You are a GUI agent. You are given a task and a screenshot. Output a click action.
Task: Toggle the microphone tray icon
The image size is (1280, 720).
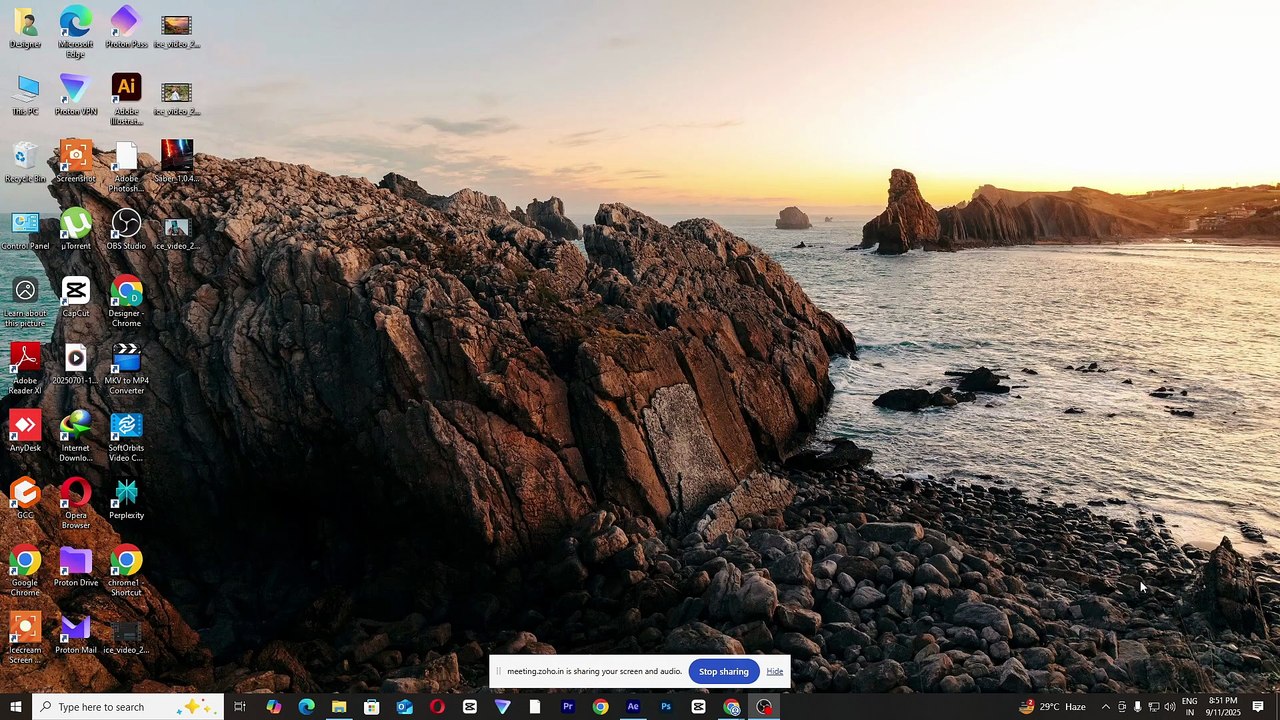tap(1137, 707)
